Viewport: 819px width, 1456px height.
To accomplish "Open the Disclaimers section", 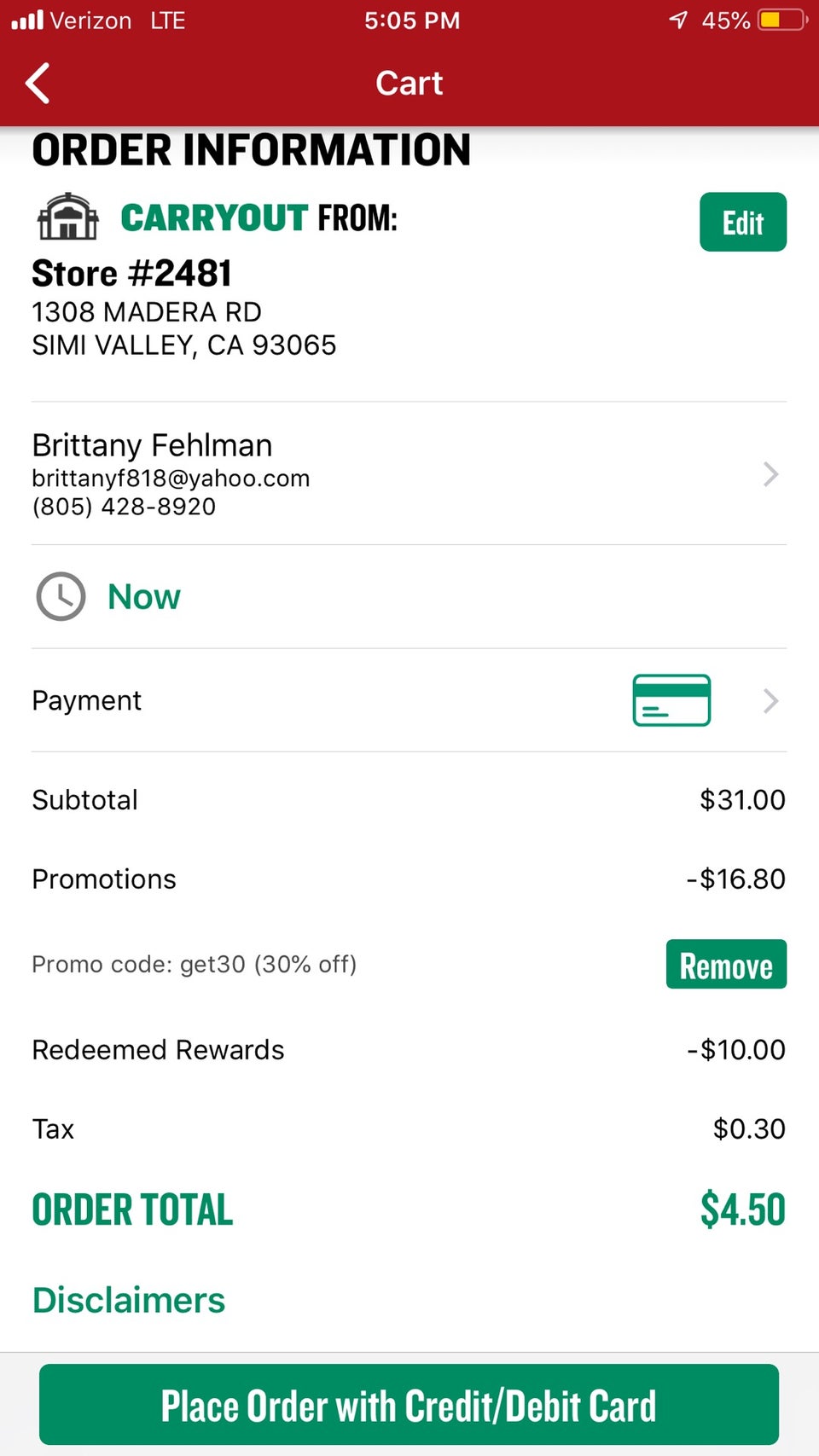I will click(129, 1300).
